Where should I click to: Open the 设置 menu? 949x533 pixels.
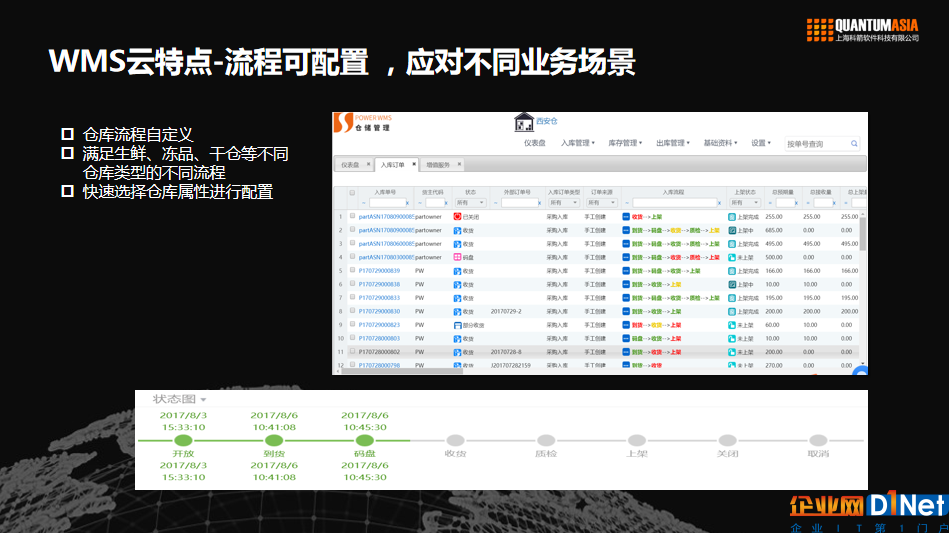tap(761, 143)
